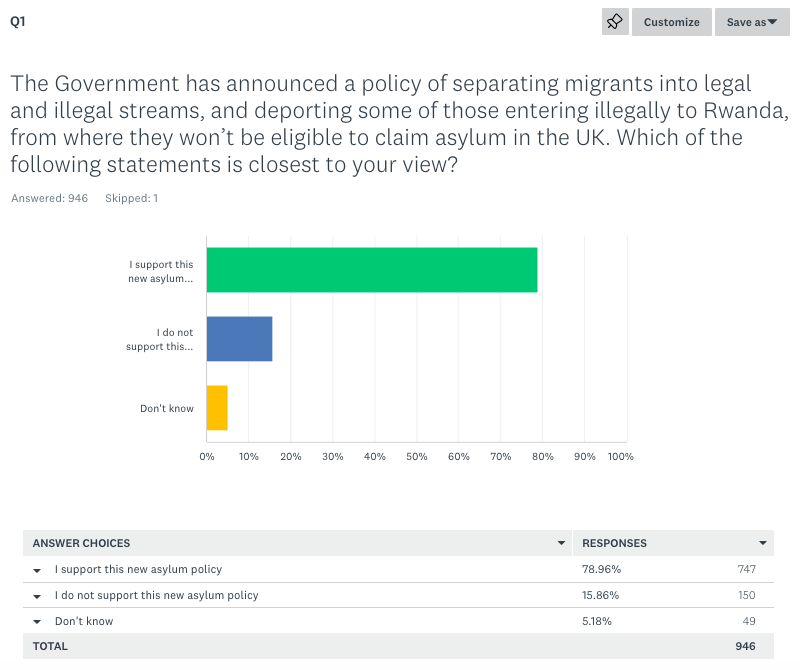The image size is (800, 670).
Task: Expand the 'I do not support' row arrow
Action: pos(37,596)
